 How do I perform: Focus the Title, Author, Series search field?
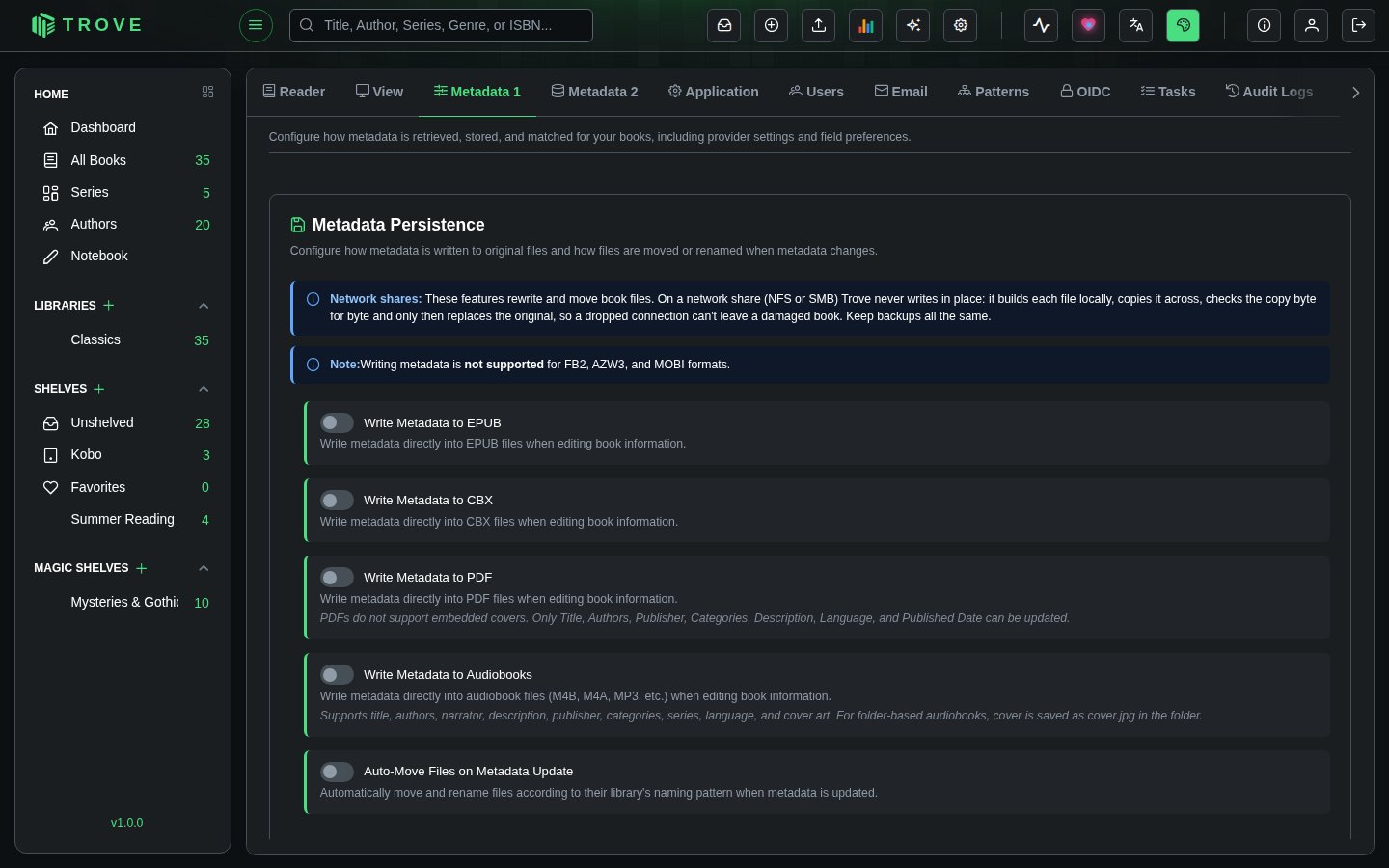pos(441,25)
